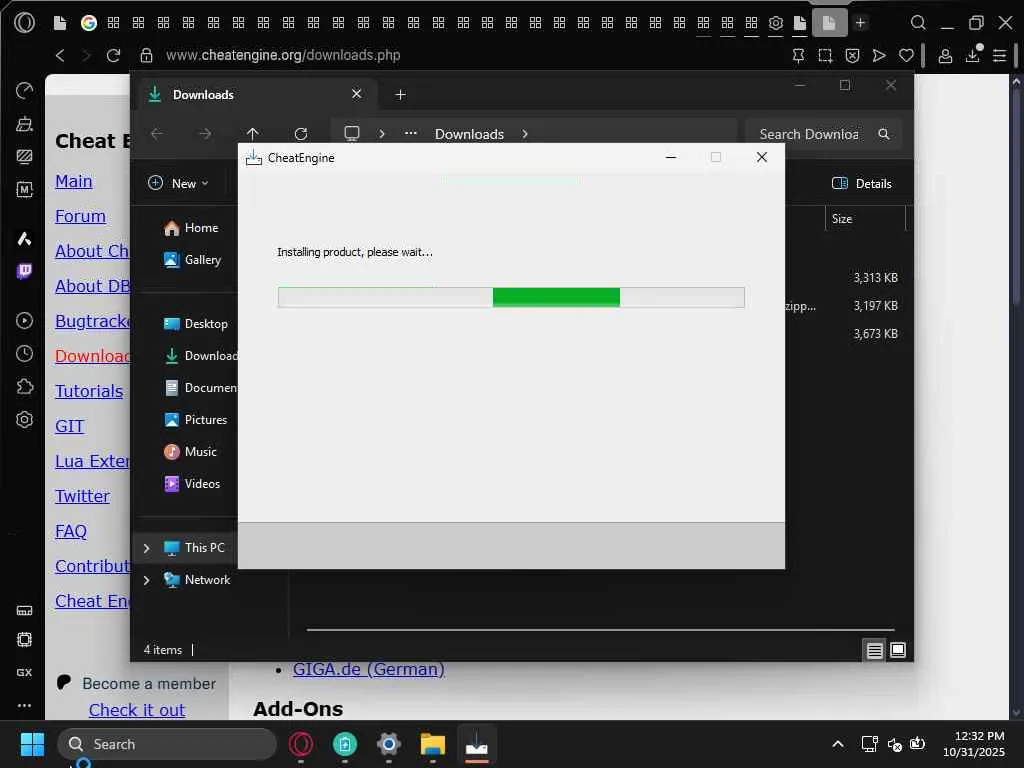Open the FAQ link
1024x768 pixels.
coord(71,531)
